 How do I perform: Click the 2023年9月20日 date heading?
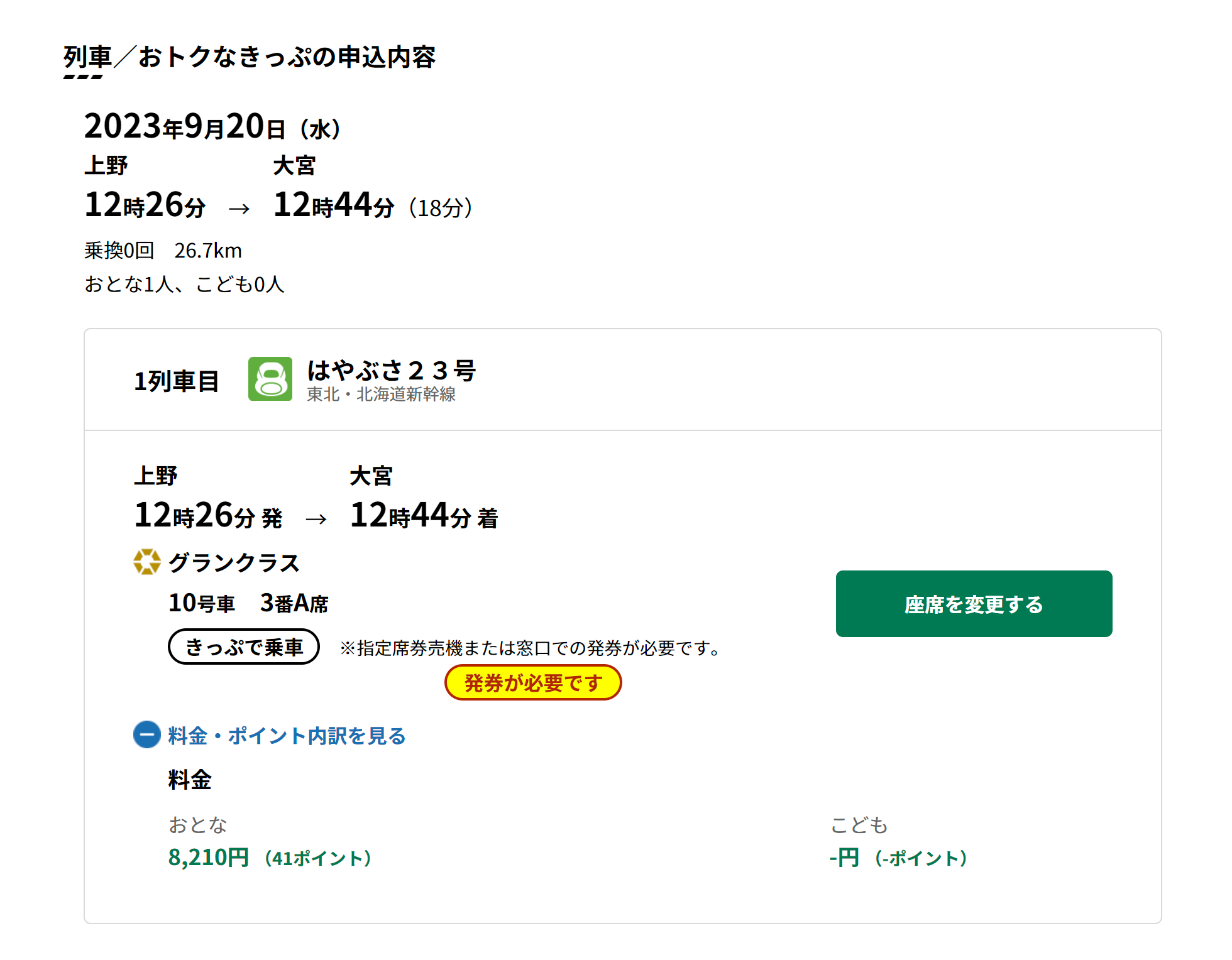point(212,127)
